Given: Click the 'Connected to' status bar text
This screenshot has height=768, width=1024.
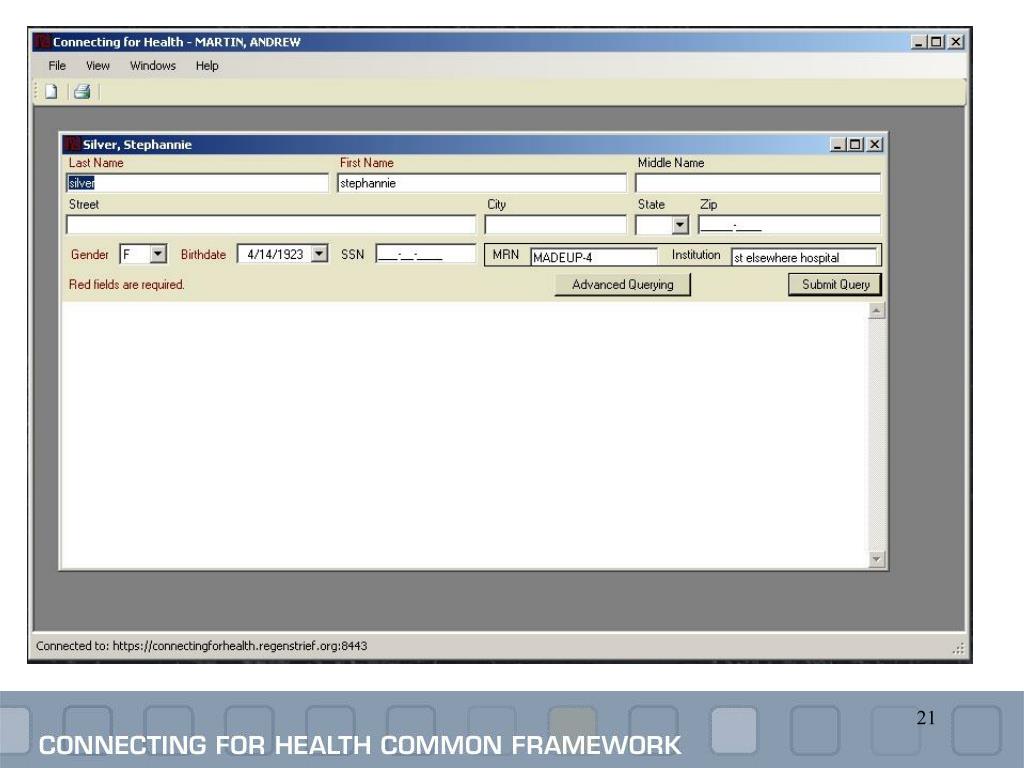Looking at the screenshot, I should click(x=202, y=646).
